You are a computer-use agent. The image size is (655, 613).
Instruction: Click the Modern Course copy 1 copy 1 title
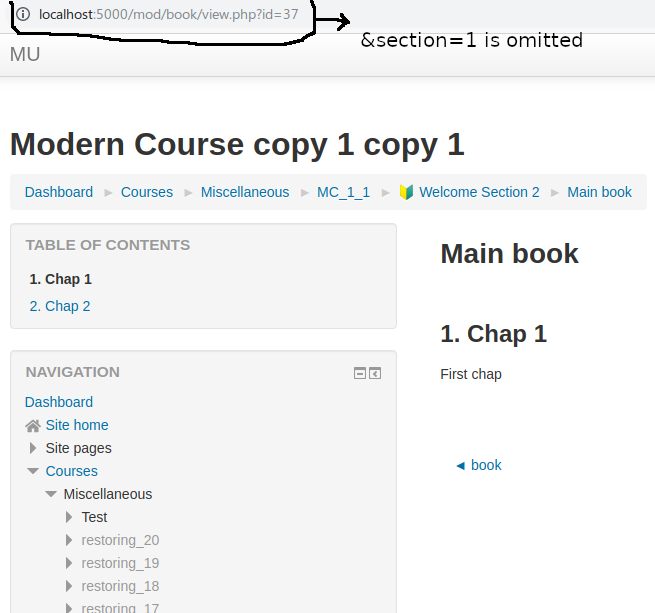(x=237, y=145)
